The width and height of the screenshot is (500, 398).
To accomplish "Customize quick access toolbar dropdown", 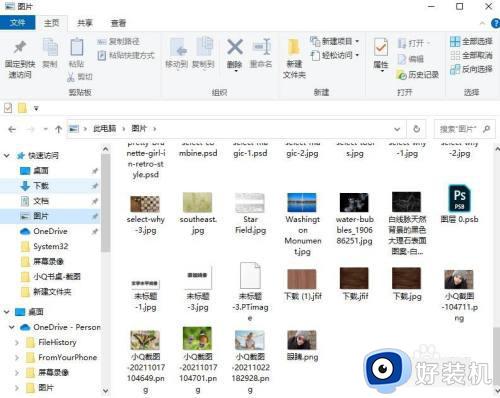I will tap(36, 108).
